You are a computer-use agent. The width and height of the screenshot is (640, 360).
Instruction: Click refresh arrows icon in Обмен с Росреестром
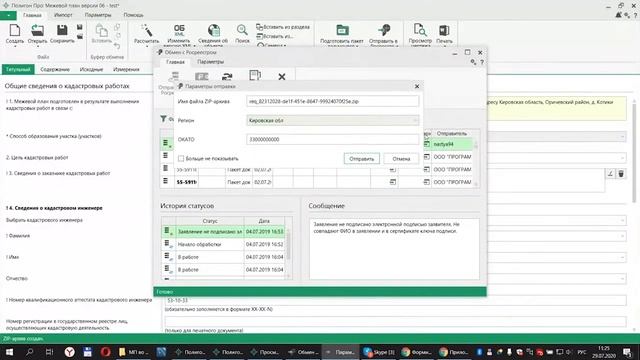coord(227,76)
